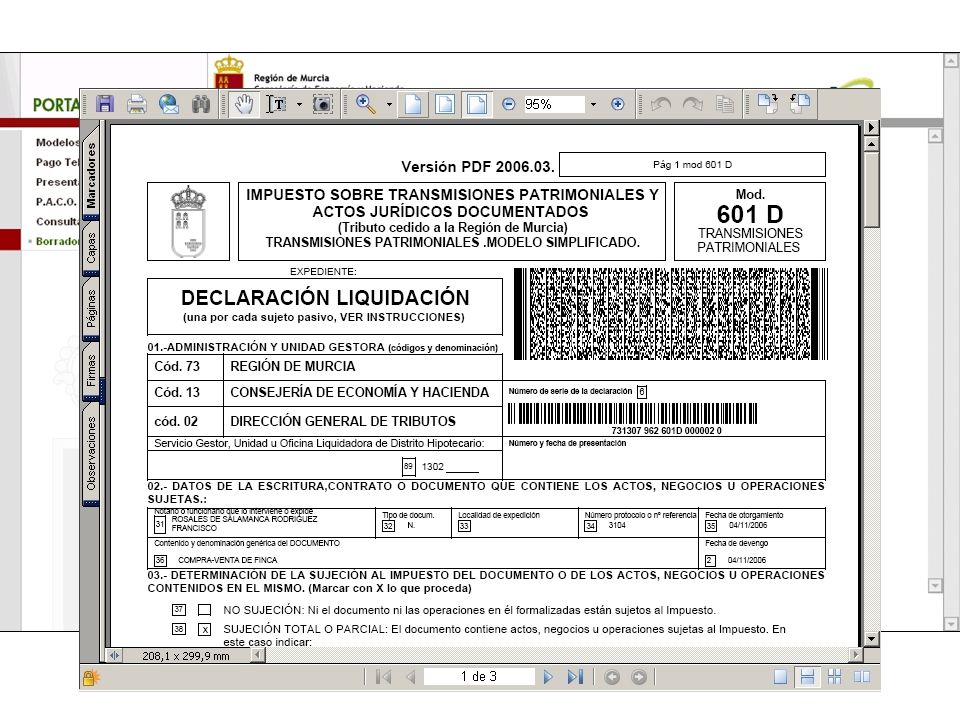Click Borrador link in portal sidebar
The image size is (960, 720).
tap(57, 241)
